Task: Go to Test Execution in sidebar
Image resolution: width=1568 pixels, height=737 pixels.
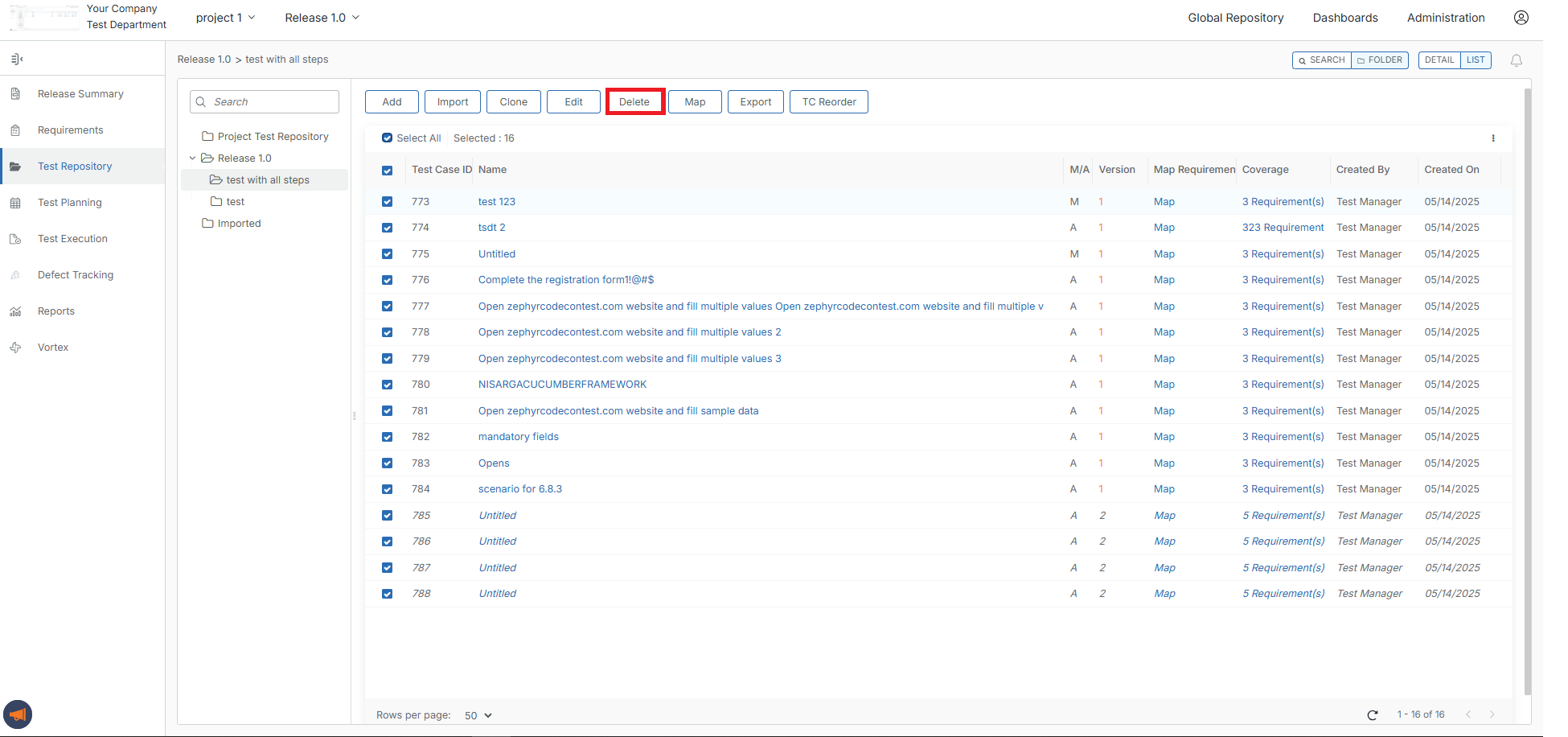Action: coord(72,239)
